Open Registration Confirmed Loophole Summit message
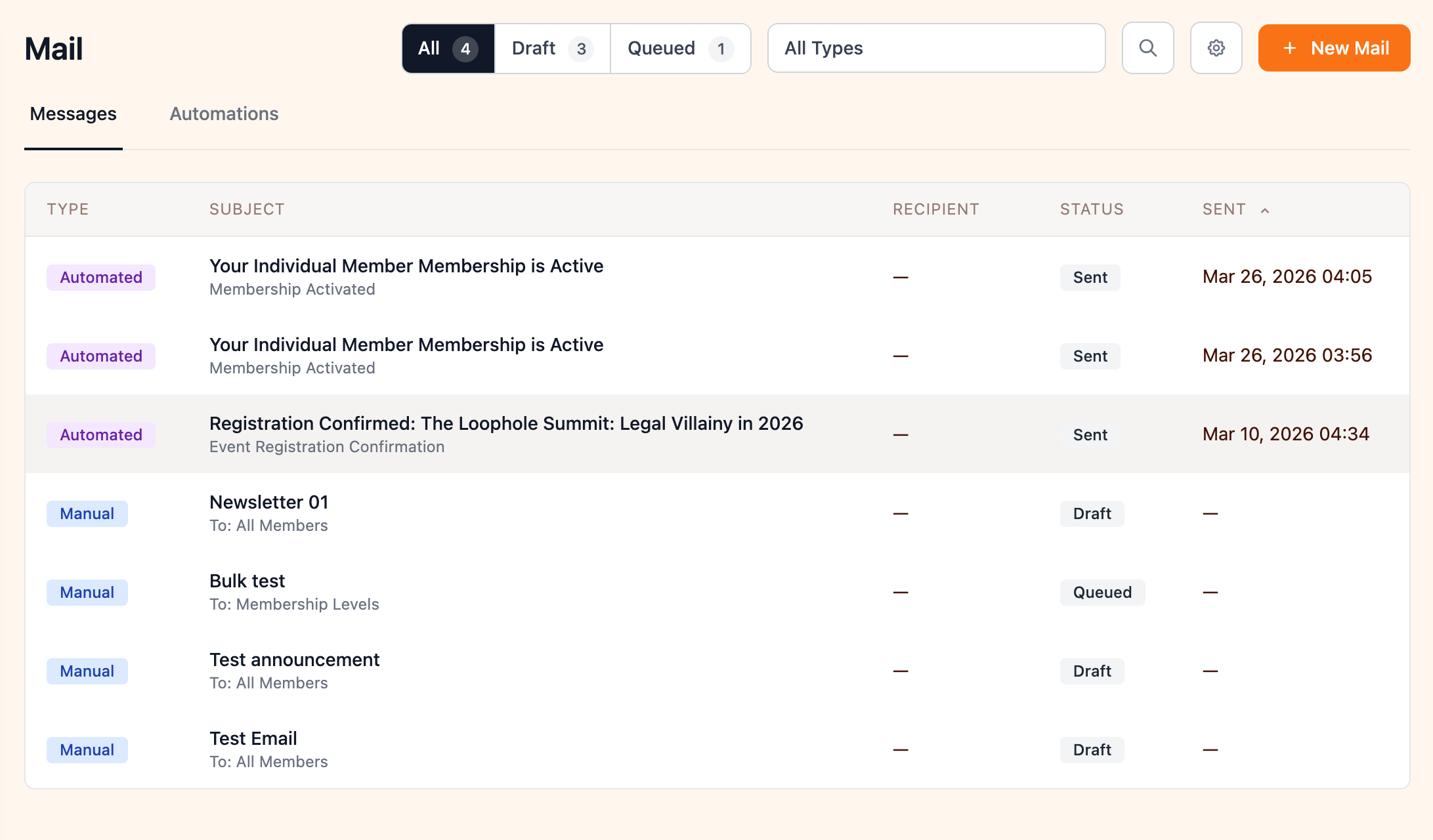 (717, 434)
